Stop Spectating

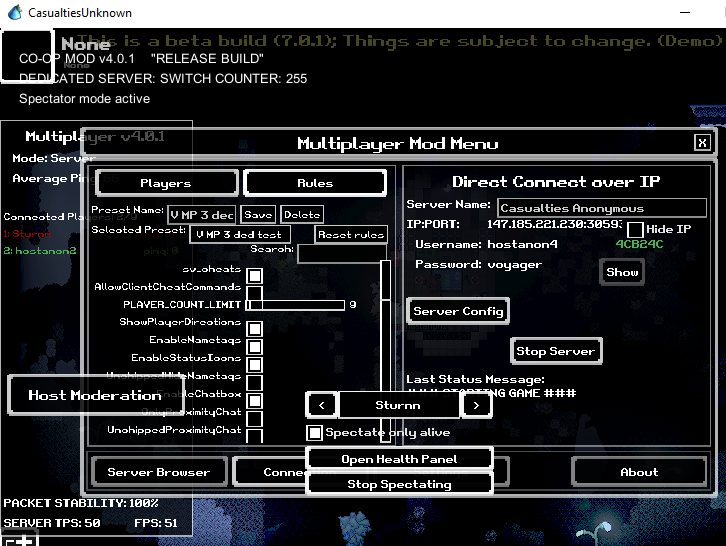click(x=399, y=484)
